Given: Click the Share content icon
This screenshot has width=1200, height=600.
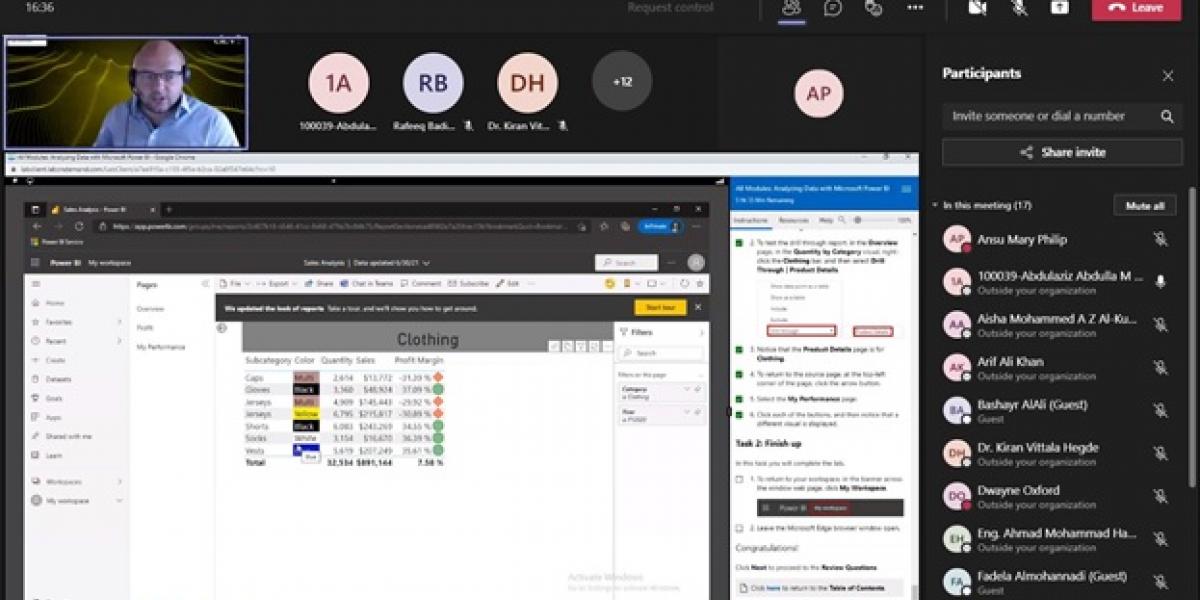Looking at the screenshot, I should pos(1060,8).
